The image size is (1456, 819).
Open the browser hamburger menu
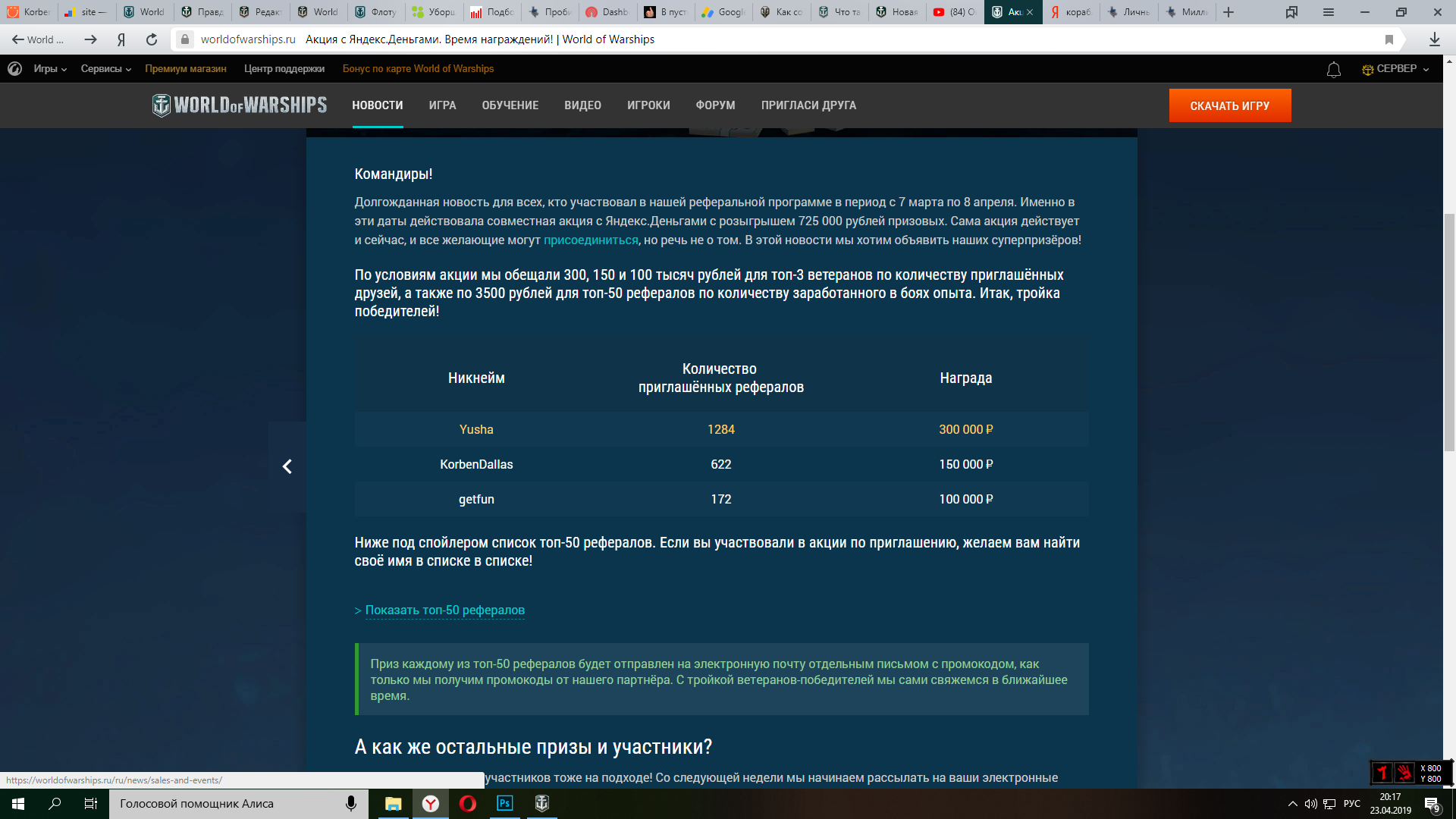click(x=1329, y=12)
